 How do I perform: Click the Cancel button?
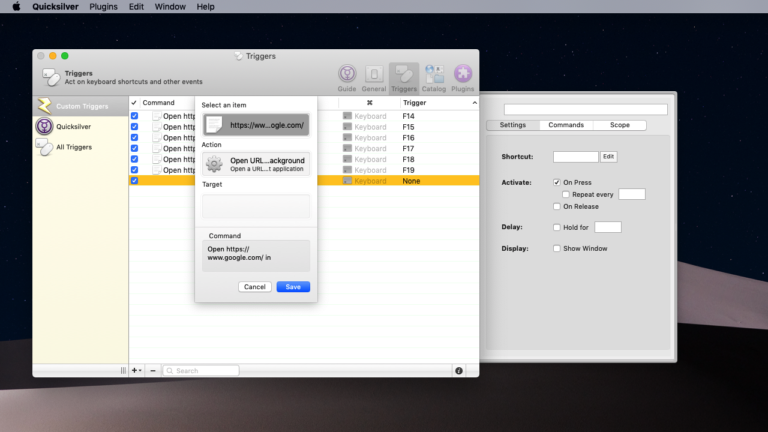point(255,287)
